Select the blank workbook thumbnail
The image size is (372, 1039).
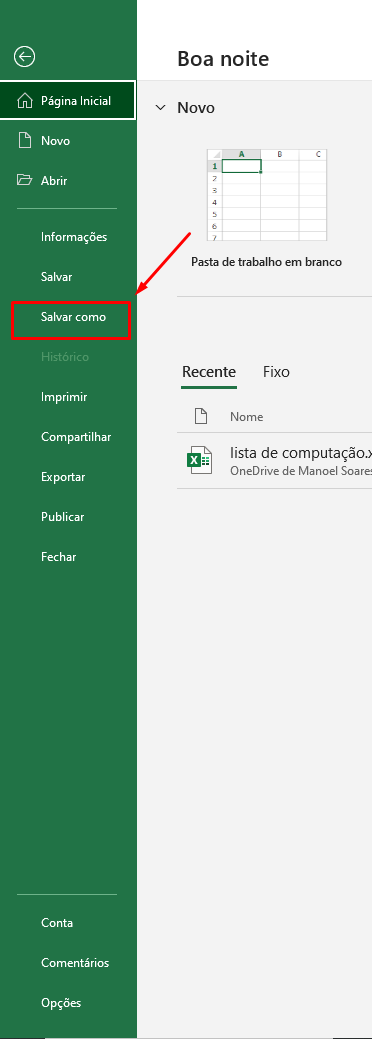tap(267, 195)
